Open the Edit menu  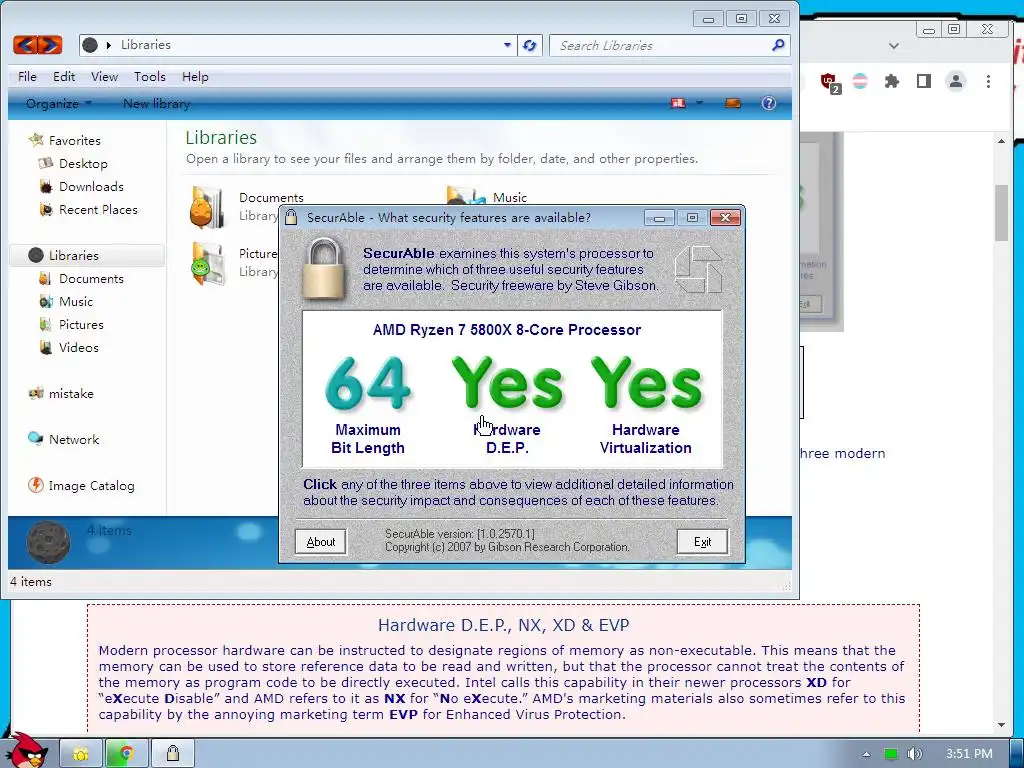[64, 76]
